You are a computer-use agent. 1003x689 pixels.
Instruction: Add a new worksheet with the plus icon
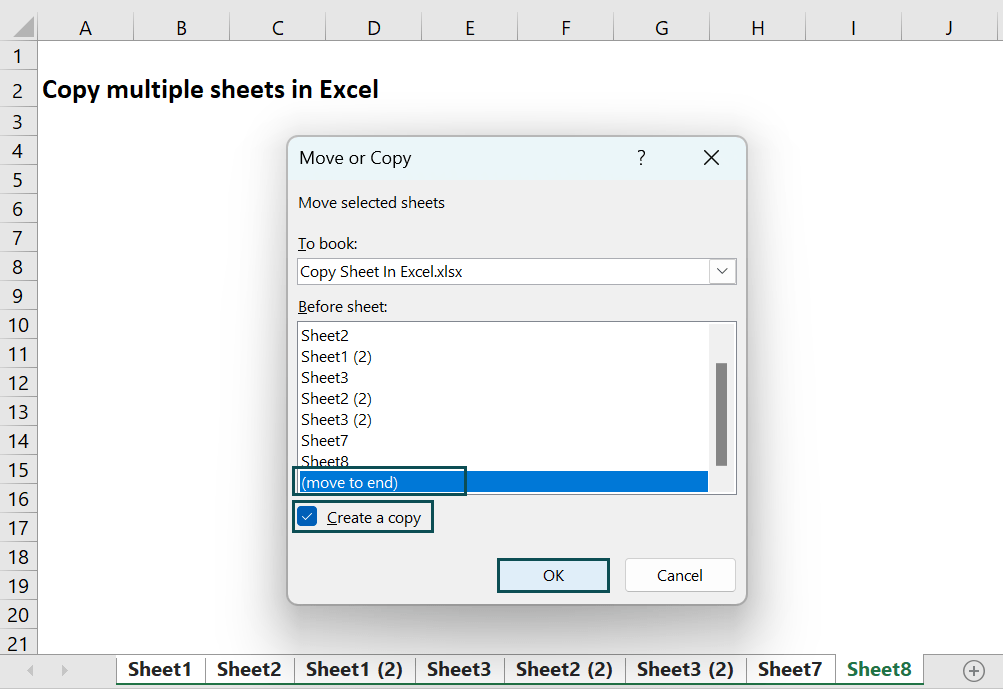975,669
